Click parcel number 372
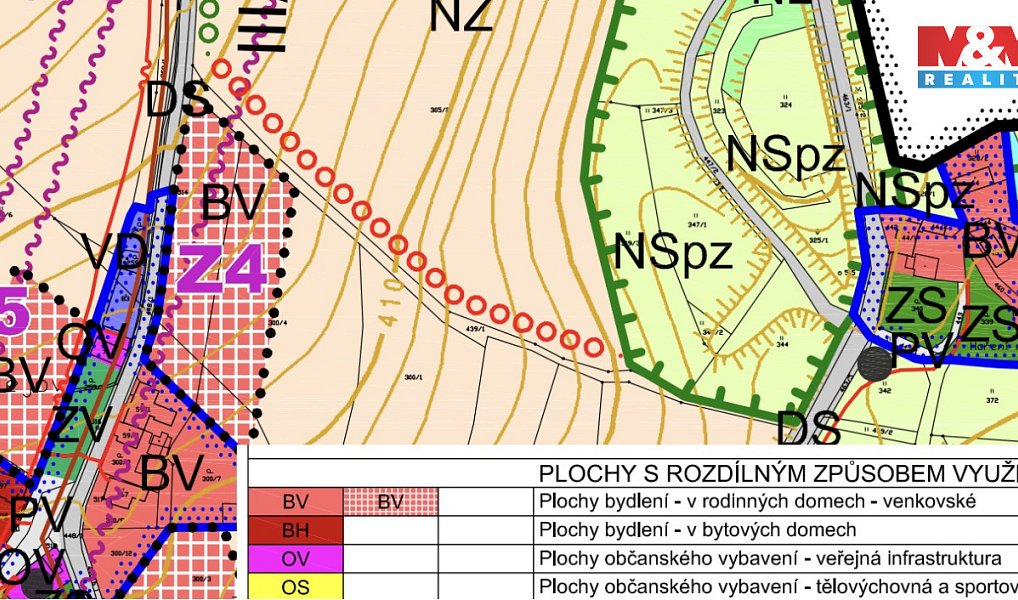The width and height of the screenshot is (1018, 600). (992, 400)
